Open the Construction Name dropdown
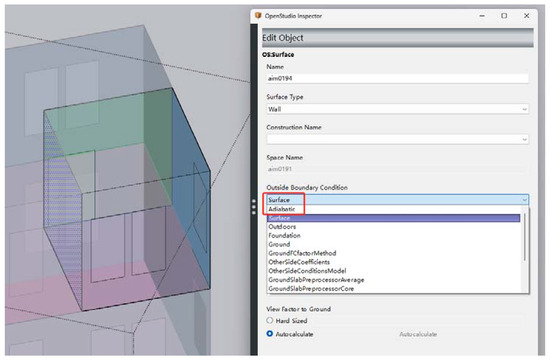550x361 pixels. tap(397, 139)
